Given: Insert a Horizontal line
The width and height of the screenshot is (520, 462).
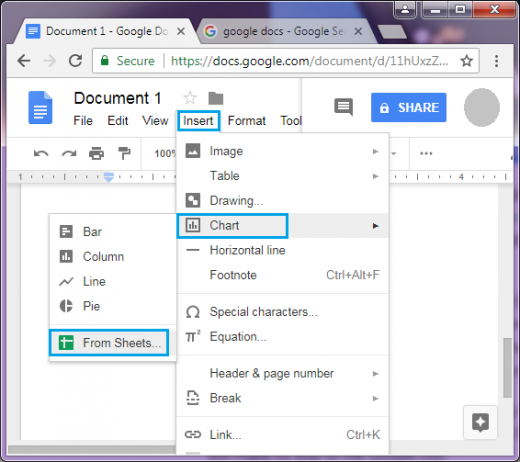Looking at the screenshot, I should tap(283, 250).
